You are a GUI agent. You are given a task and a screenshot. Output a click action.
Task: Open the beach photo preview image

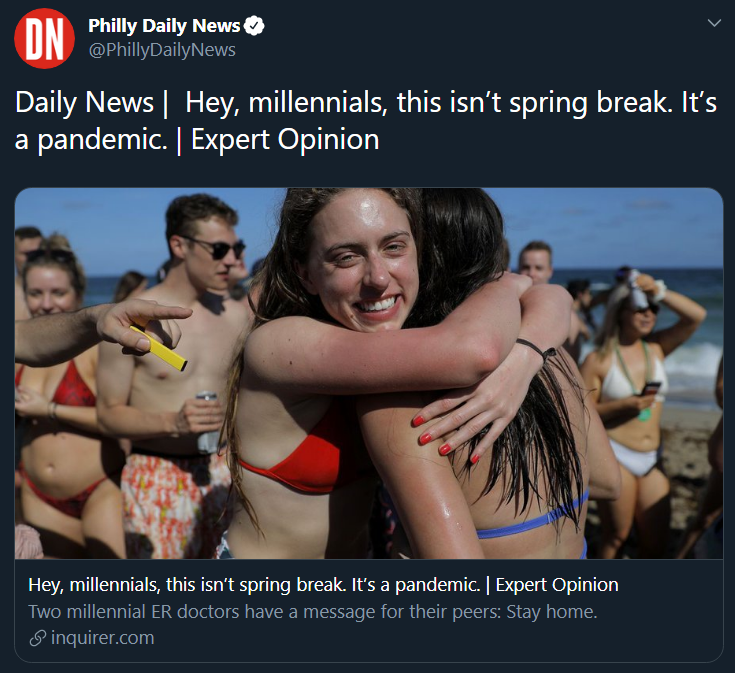click(369, 373)
